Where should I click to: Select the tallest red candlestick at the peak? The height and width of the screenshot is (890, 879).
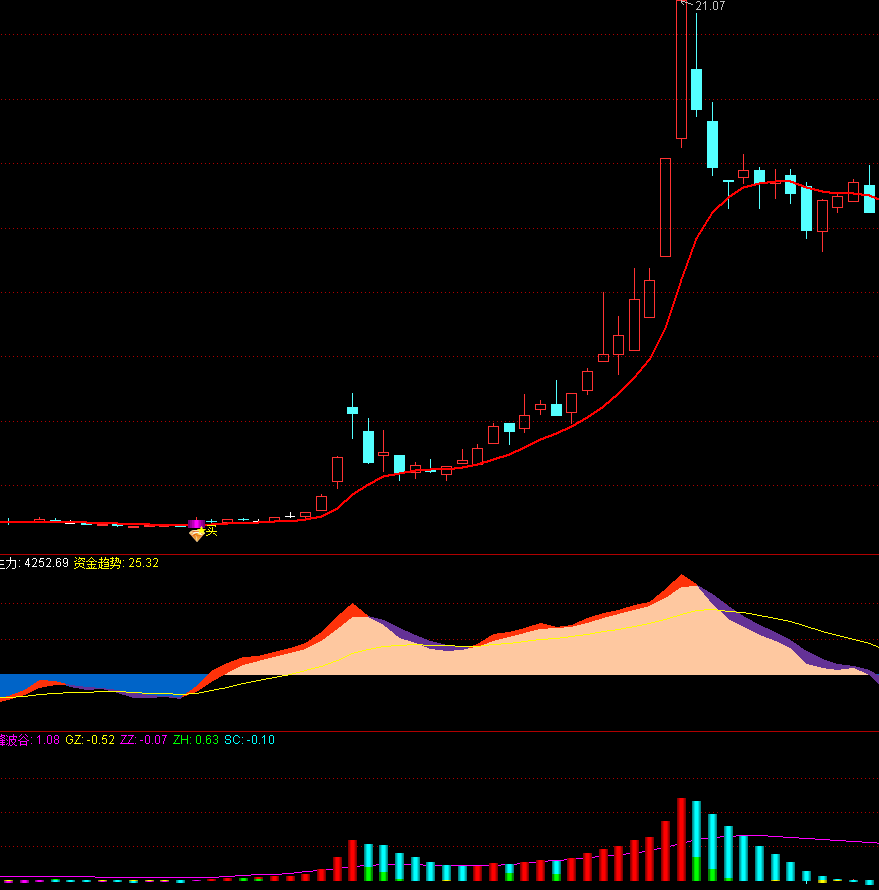point(682,70)
